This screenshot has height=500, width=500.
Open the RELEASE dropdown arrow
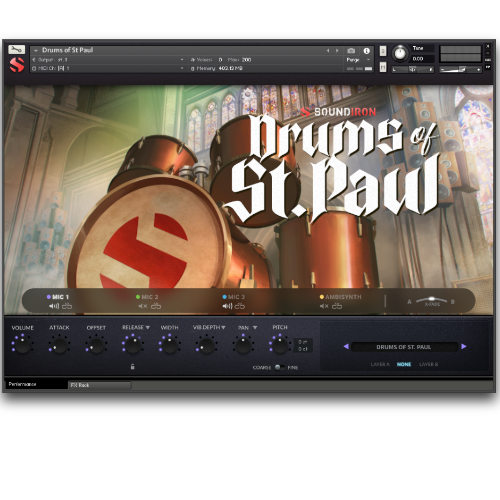[148, 328]
